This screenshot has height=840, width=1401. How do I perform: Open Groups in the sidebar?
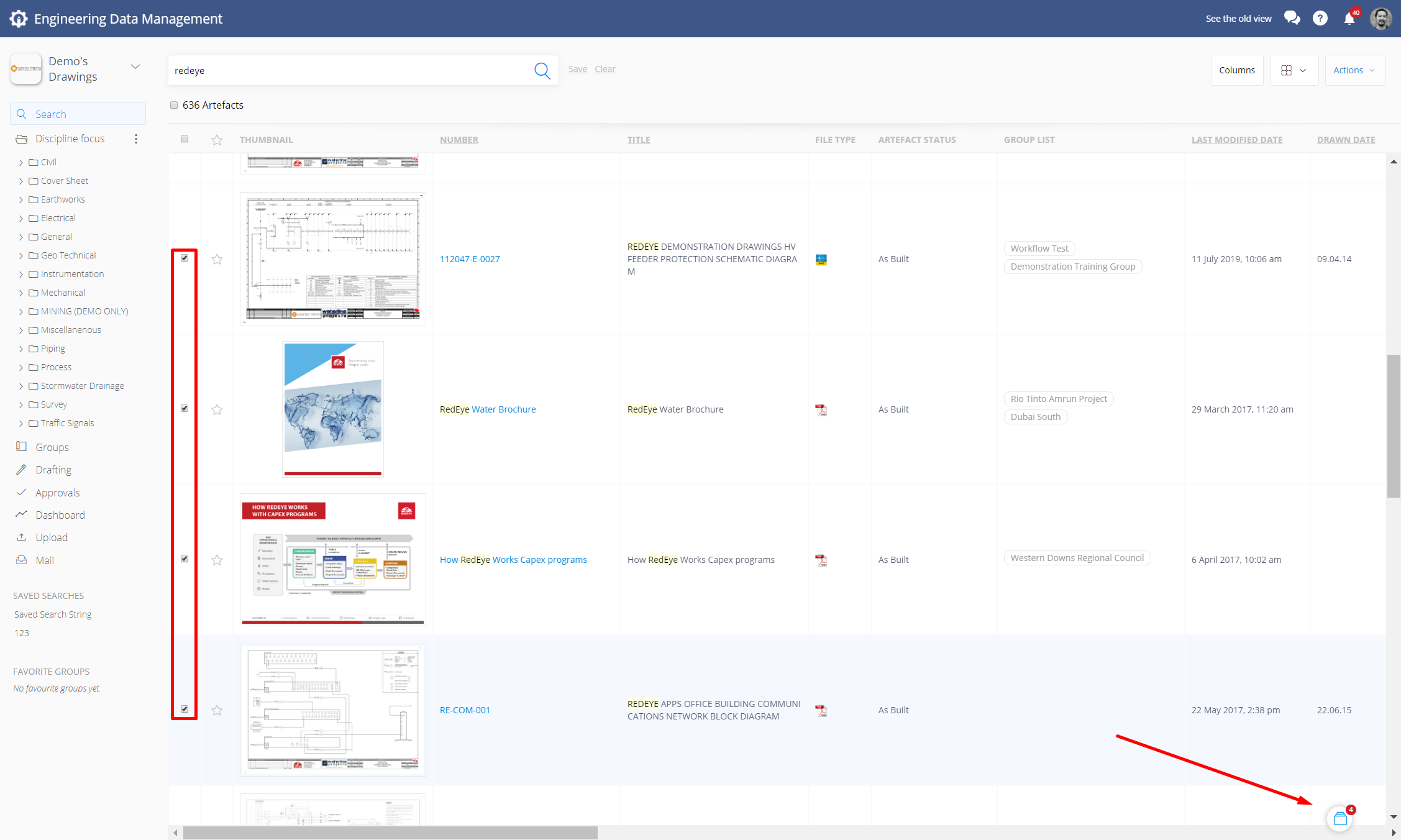52,447
